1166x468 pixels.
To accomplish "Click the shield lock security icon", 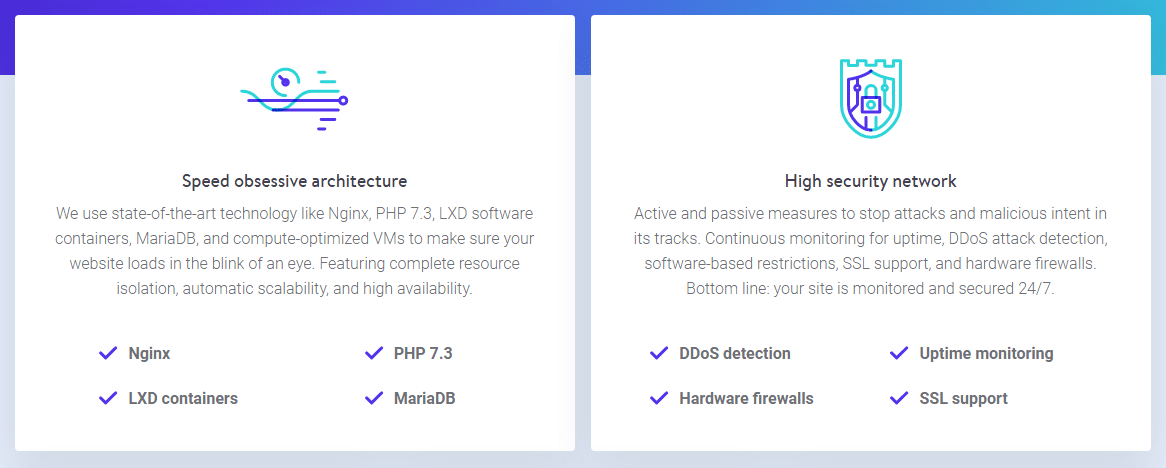I will coord(870,98).
